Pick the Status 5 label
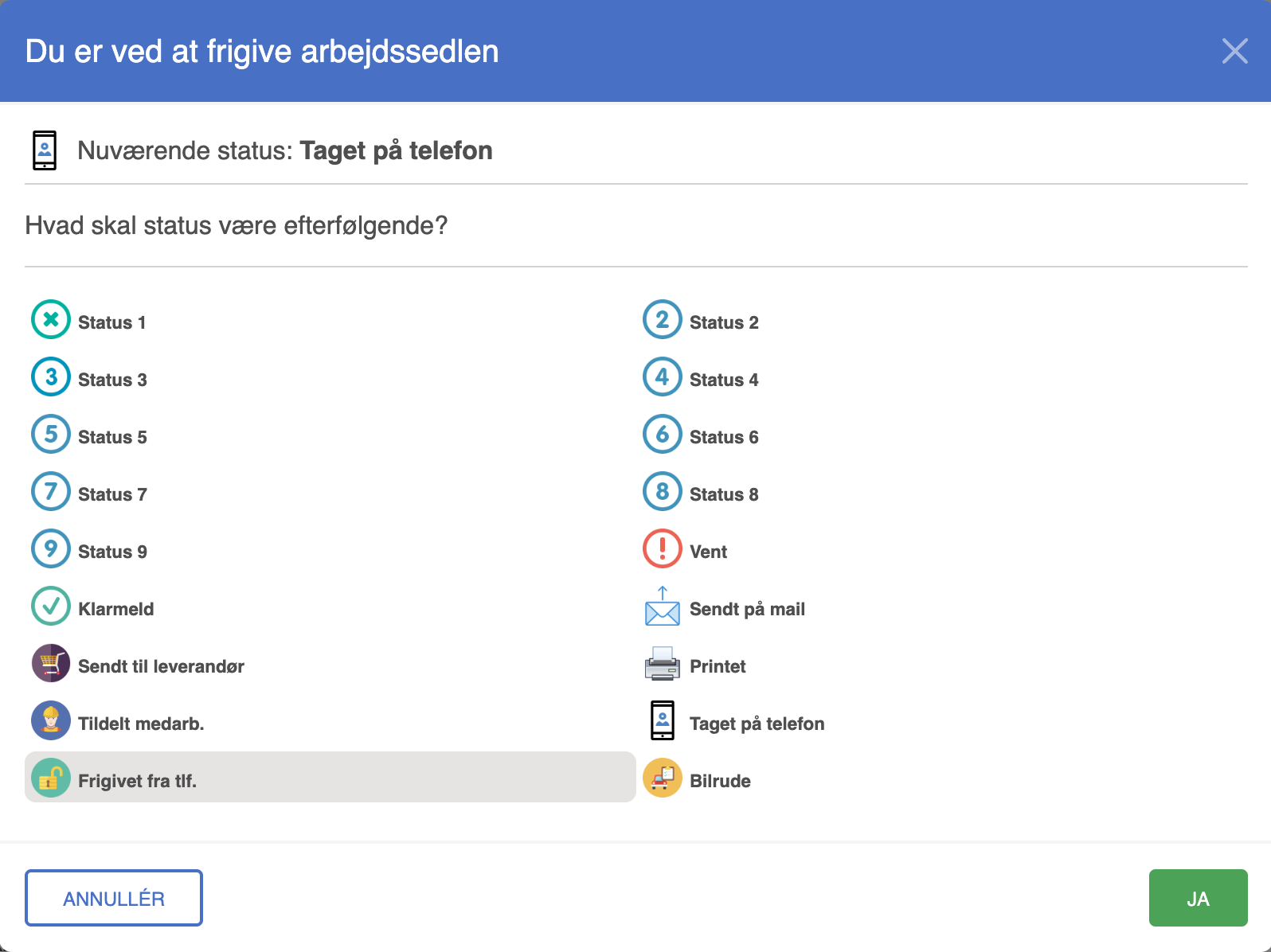 pos(112,437)
